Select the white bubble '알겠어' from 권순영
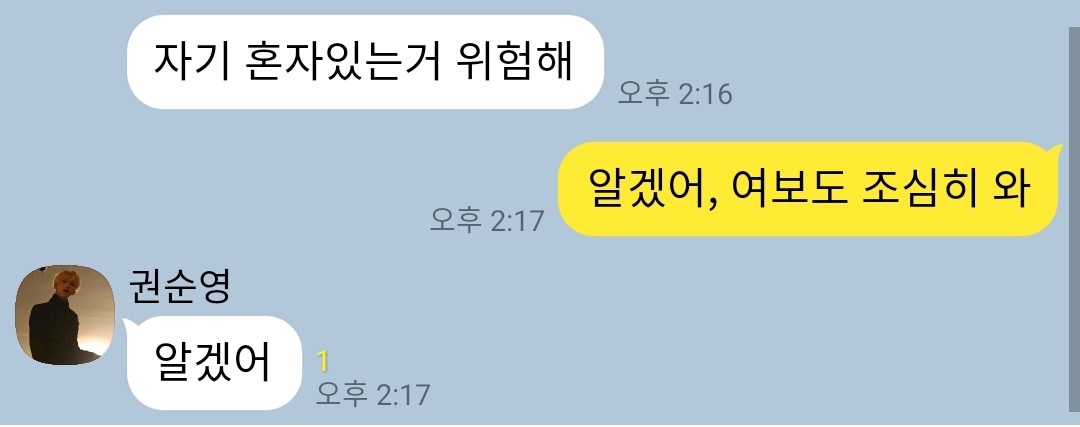 214,363
